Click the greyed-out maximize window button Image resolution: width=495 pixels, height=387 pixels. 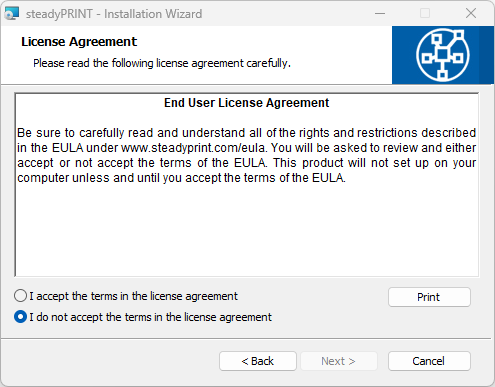click(x=425, y=14)
